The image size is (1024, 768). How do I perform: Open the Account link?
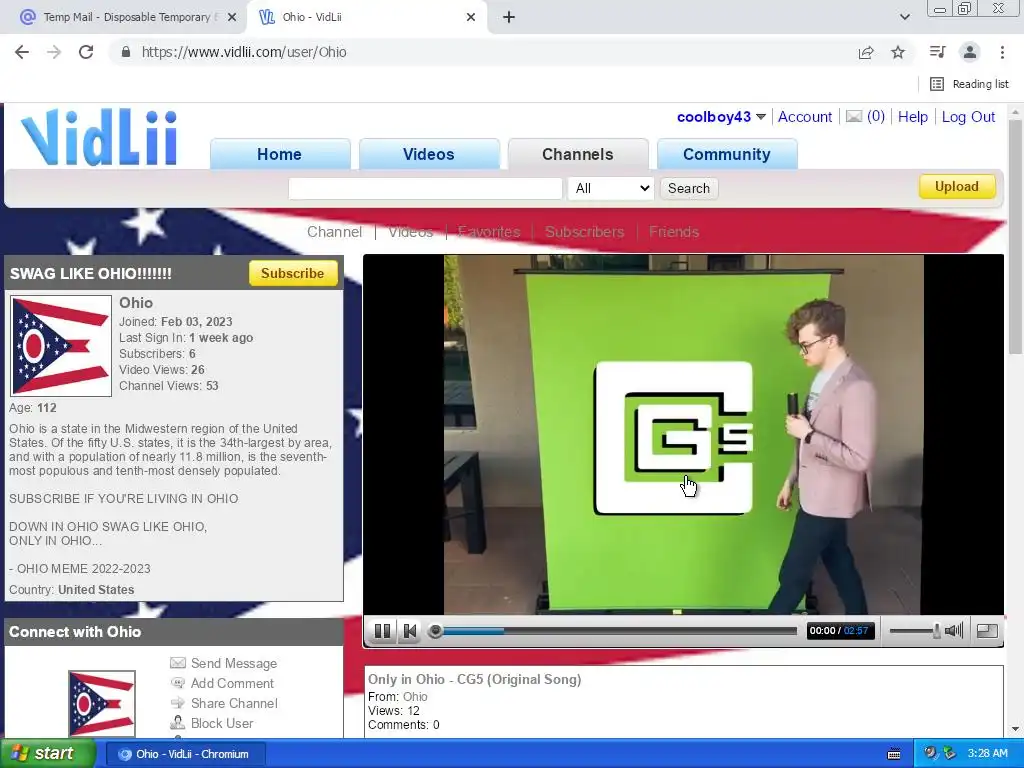tap(805, 116)
